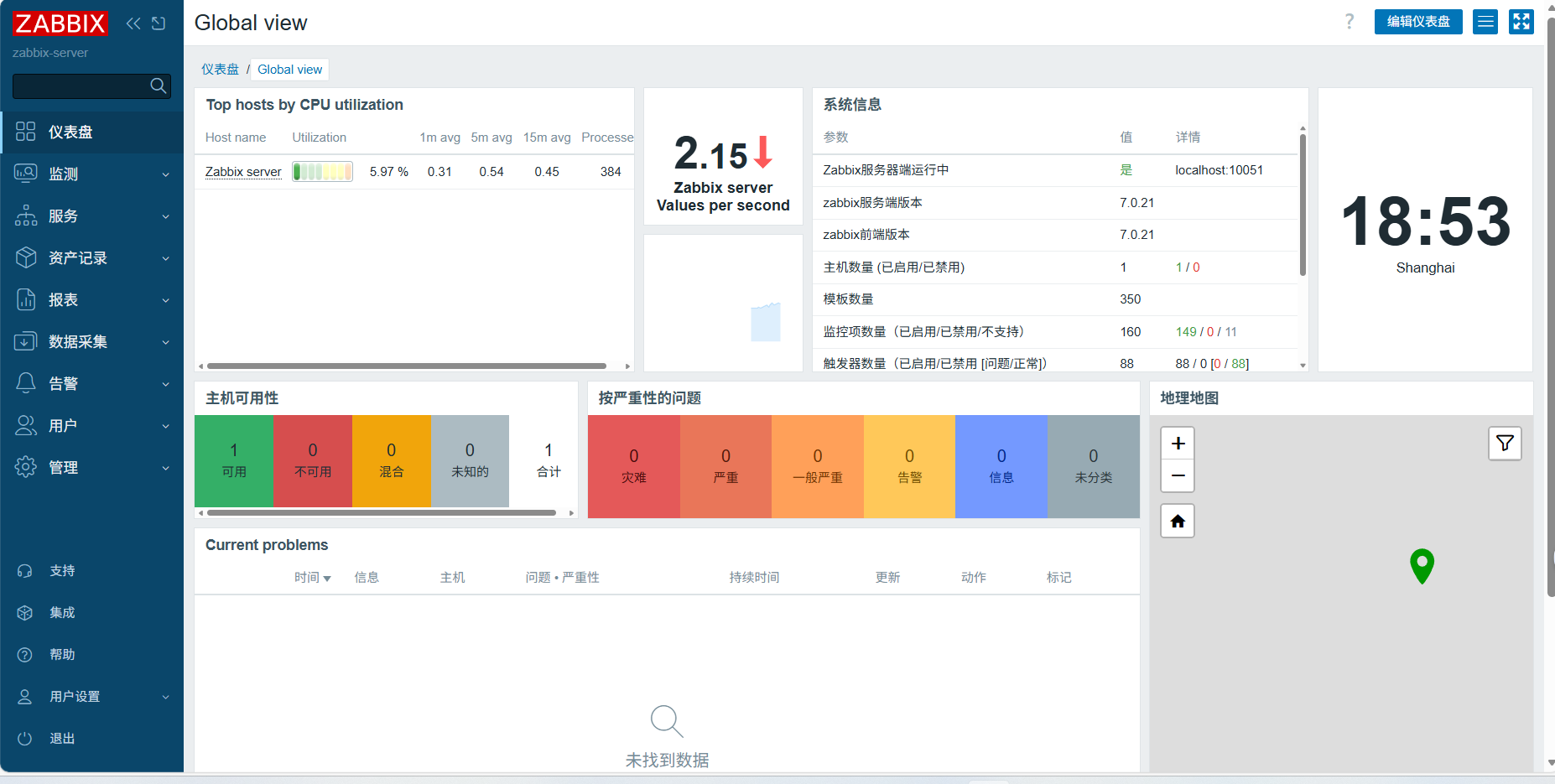This screenshot has height=784, width=1555.
Task: Expand the 数据采集 chevron arrow
Action: point(165,342)
